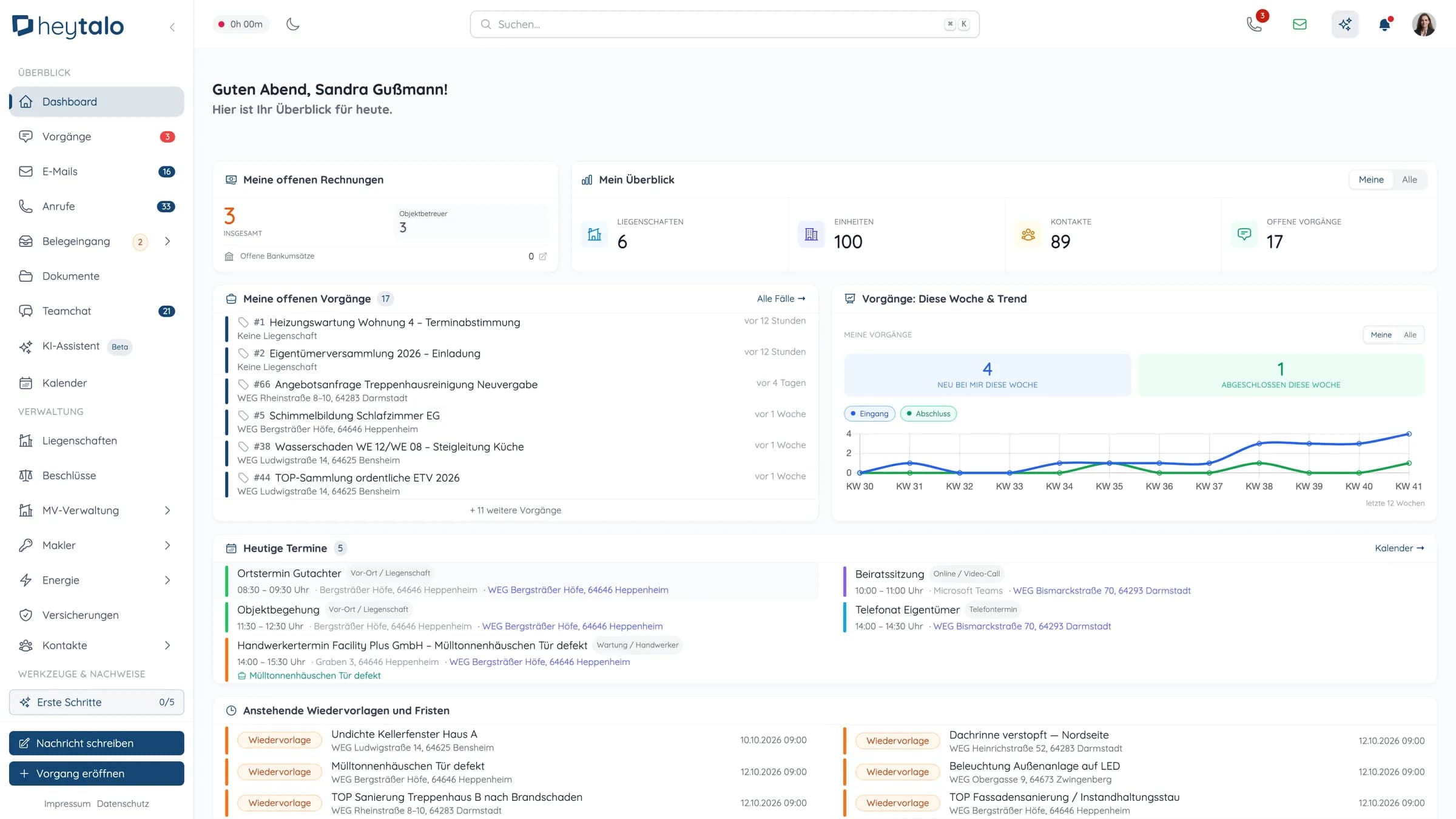This screenshot has height=819, width=1456.
Task: Click tag icon of case #38 Wasserschaden
Action: (243, 447)
